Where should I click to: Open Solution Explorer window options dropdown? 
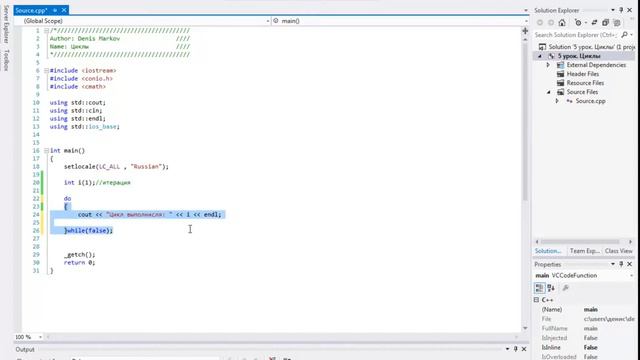point(613,10)
